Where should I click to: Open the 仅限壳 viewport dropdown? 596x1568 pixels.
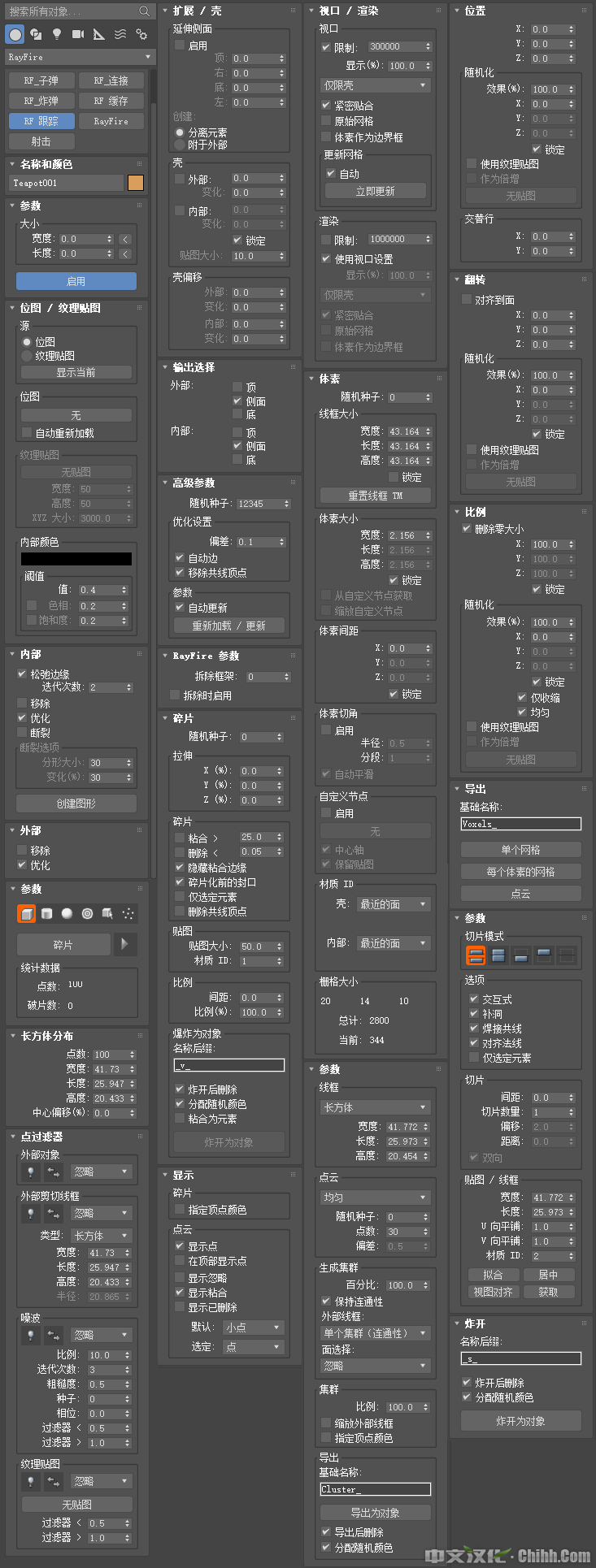[x=375, y=85]
